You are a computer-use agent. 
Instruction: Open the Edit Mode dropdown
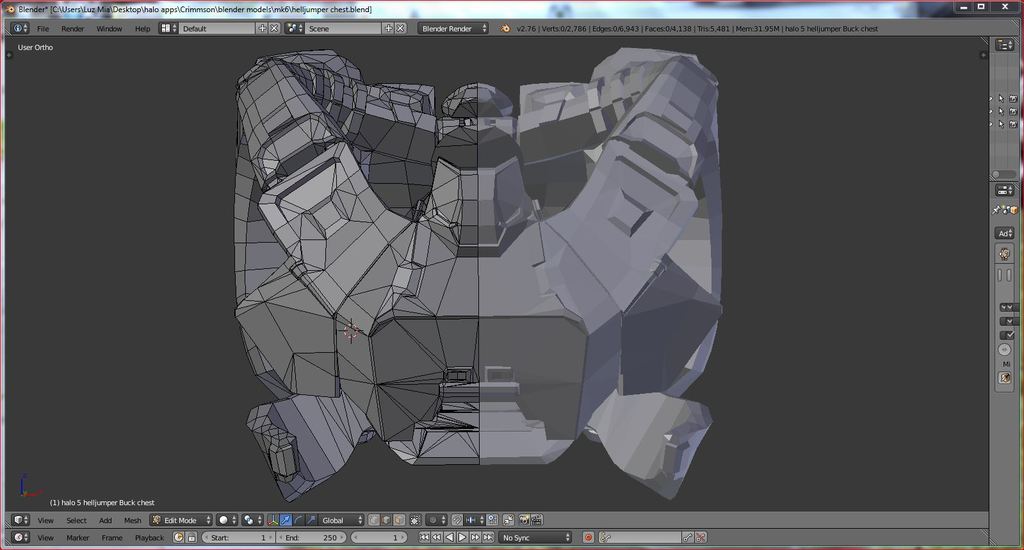point(182,520)
